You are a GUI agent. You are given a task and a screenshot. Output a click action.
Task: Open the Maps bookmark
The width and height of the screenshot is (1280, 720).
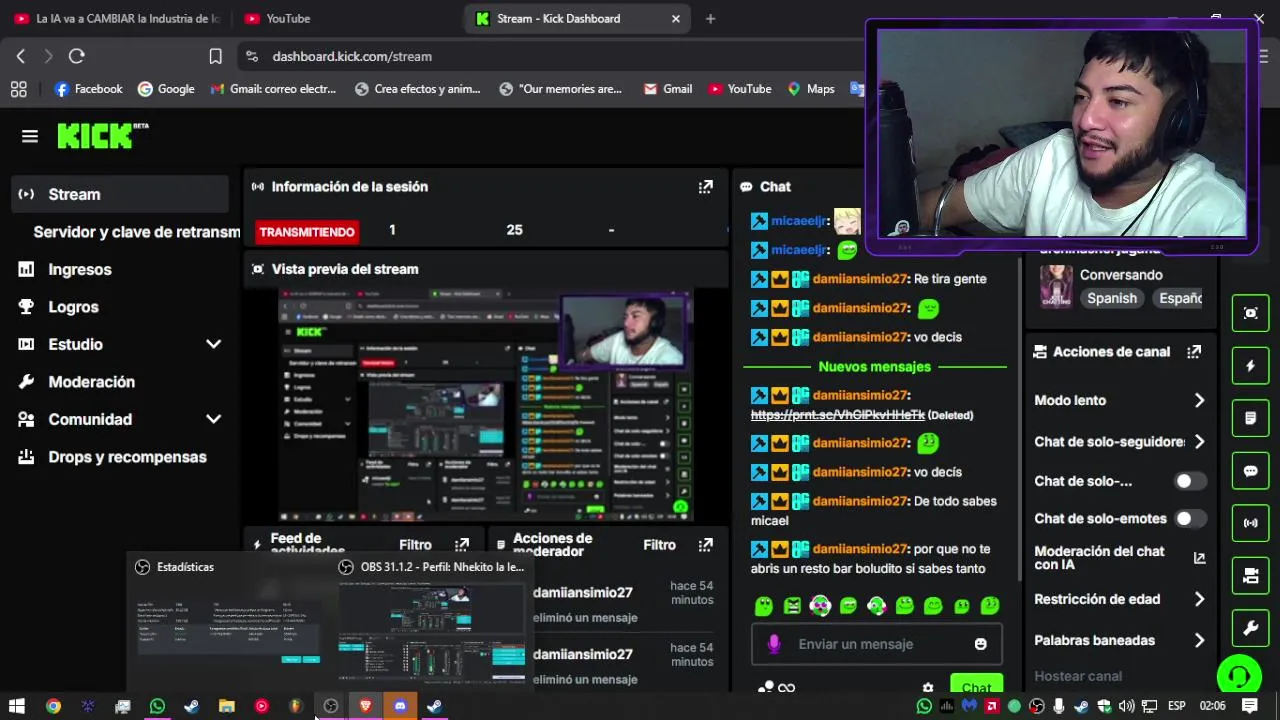point(810,89)
